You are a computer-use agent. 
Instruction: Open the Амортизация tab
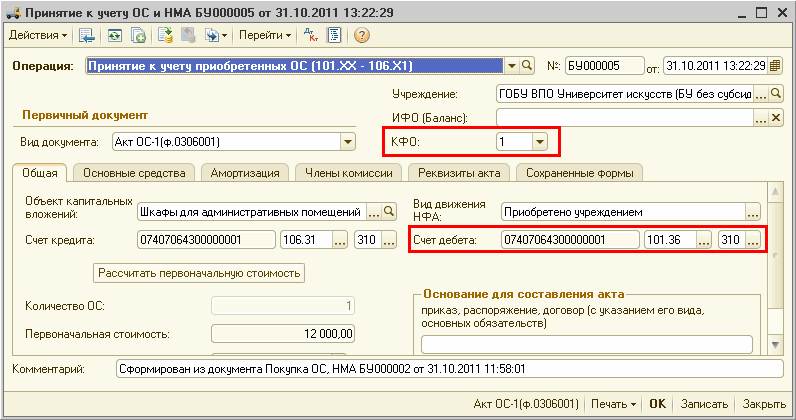(245, 173)
